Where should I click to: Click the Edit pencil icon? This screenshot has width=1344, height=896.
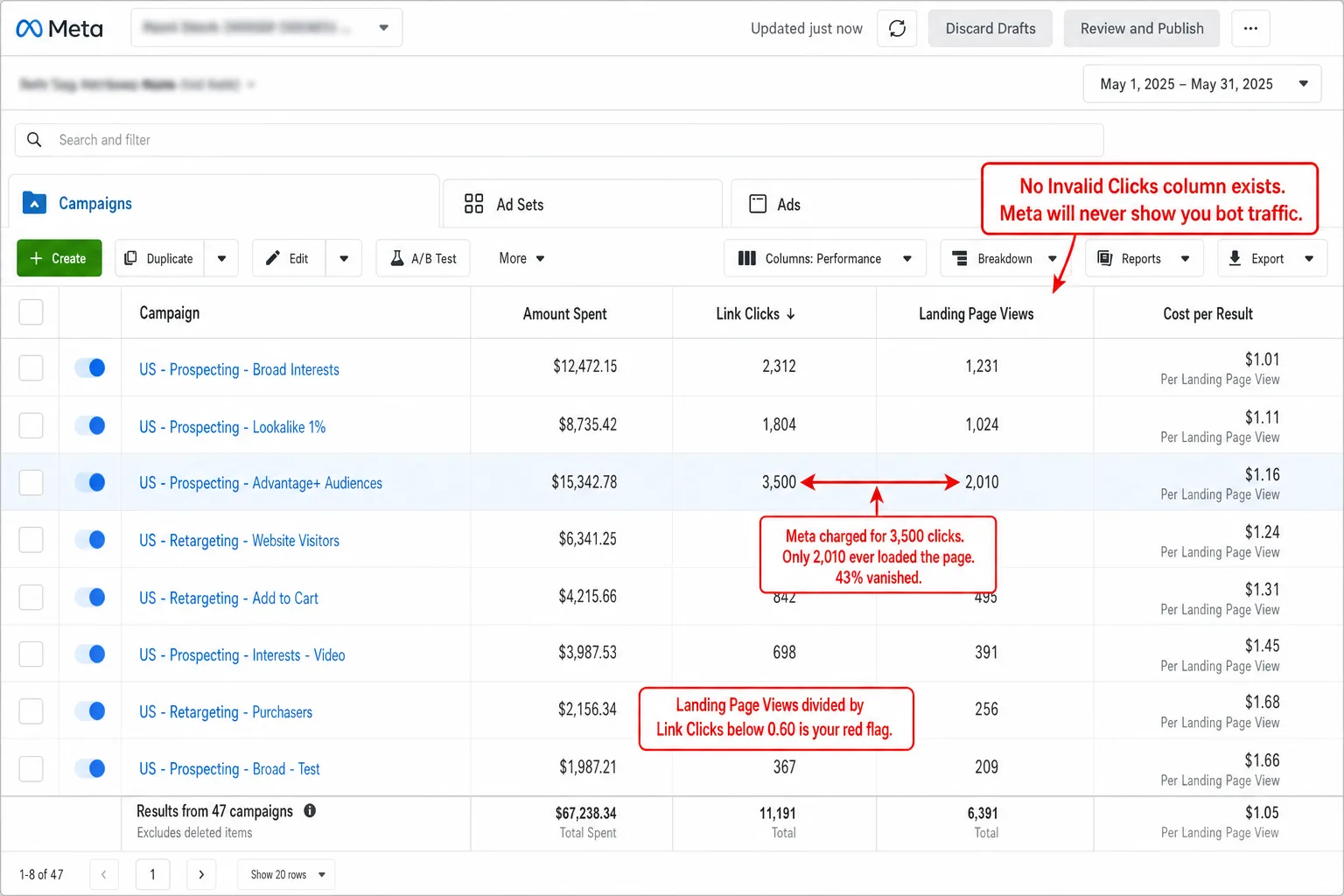click(273, 258)
